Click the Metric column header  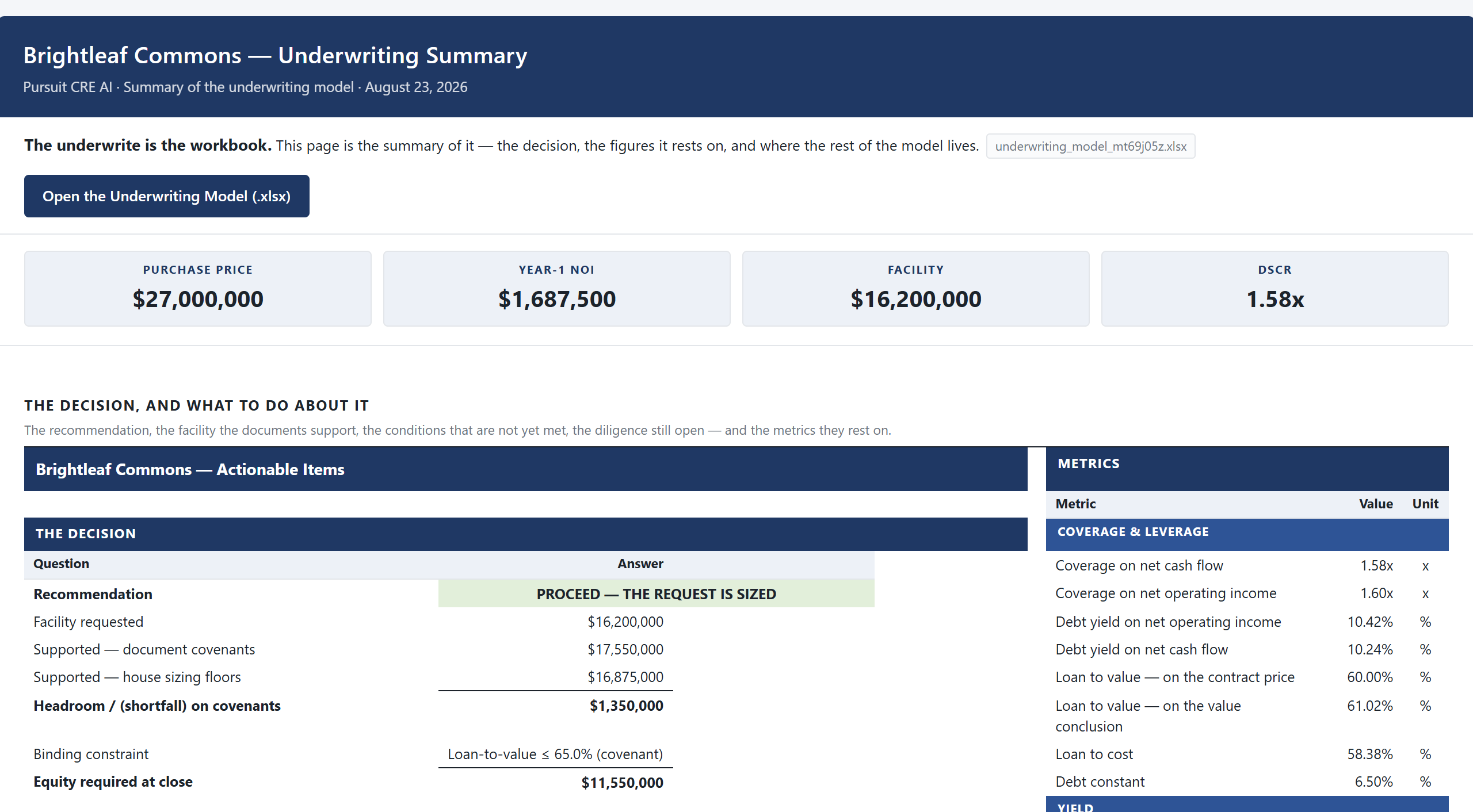tap(1075, 504)
